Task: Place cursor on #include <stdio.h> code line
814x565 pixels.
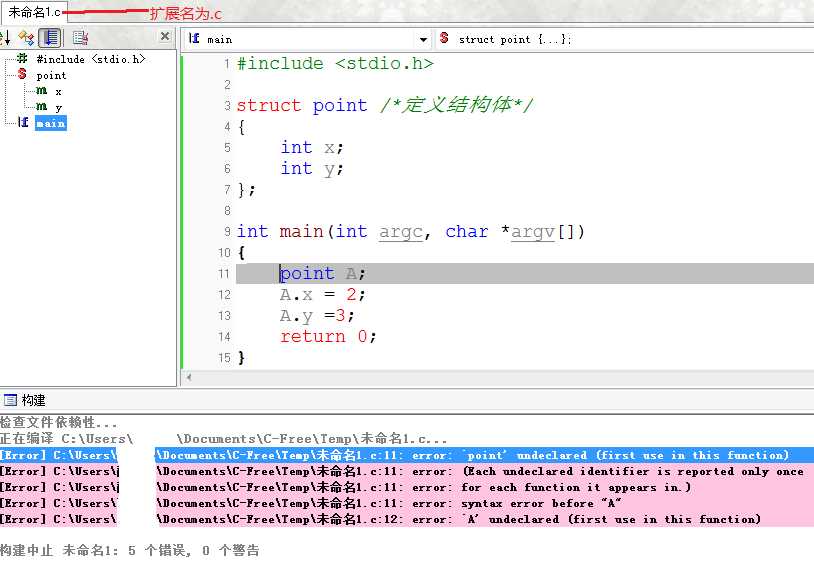Action: tap(335, 64)
